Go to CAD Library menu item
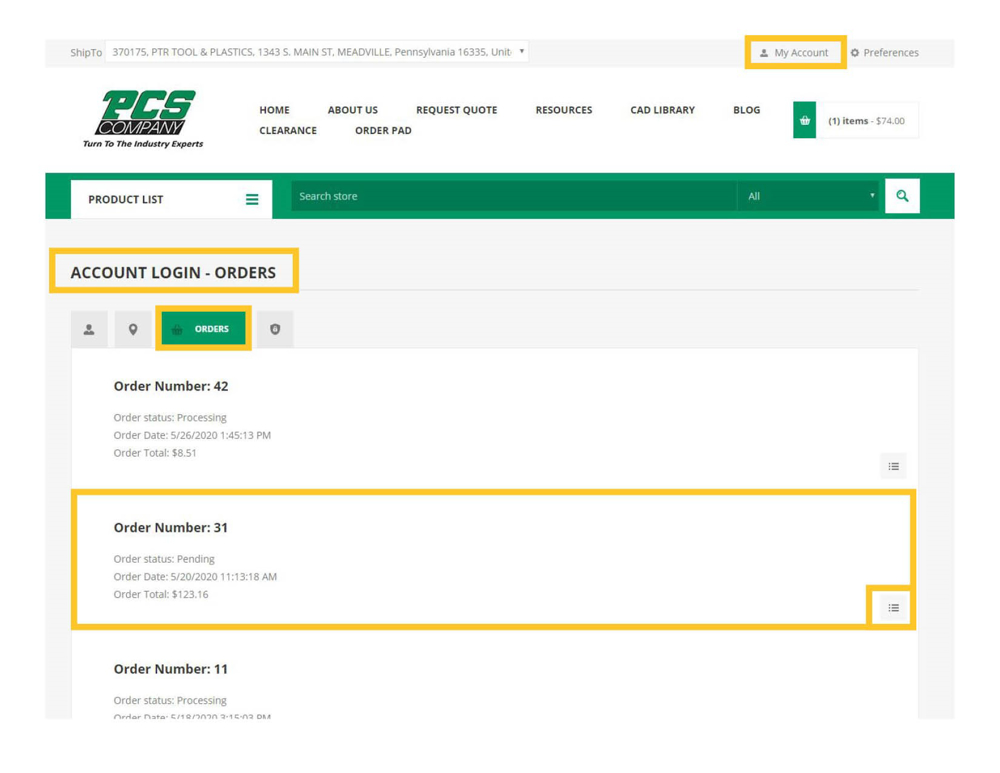This screenshot has height=773, width=1000. (x=662, y=110)
